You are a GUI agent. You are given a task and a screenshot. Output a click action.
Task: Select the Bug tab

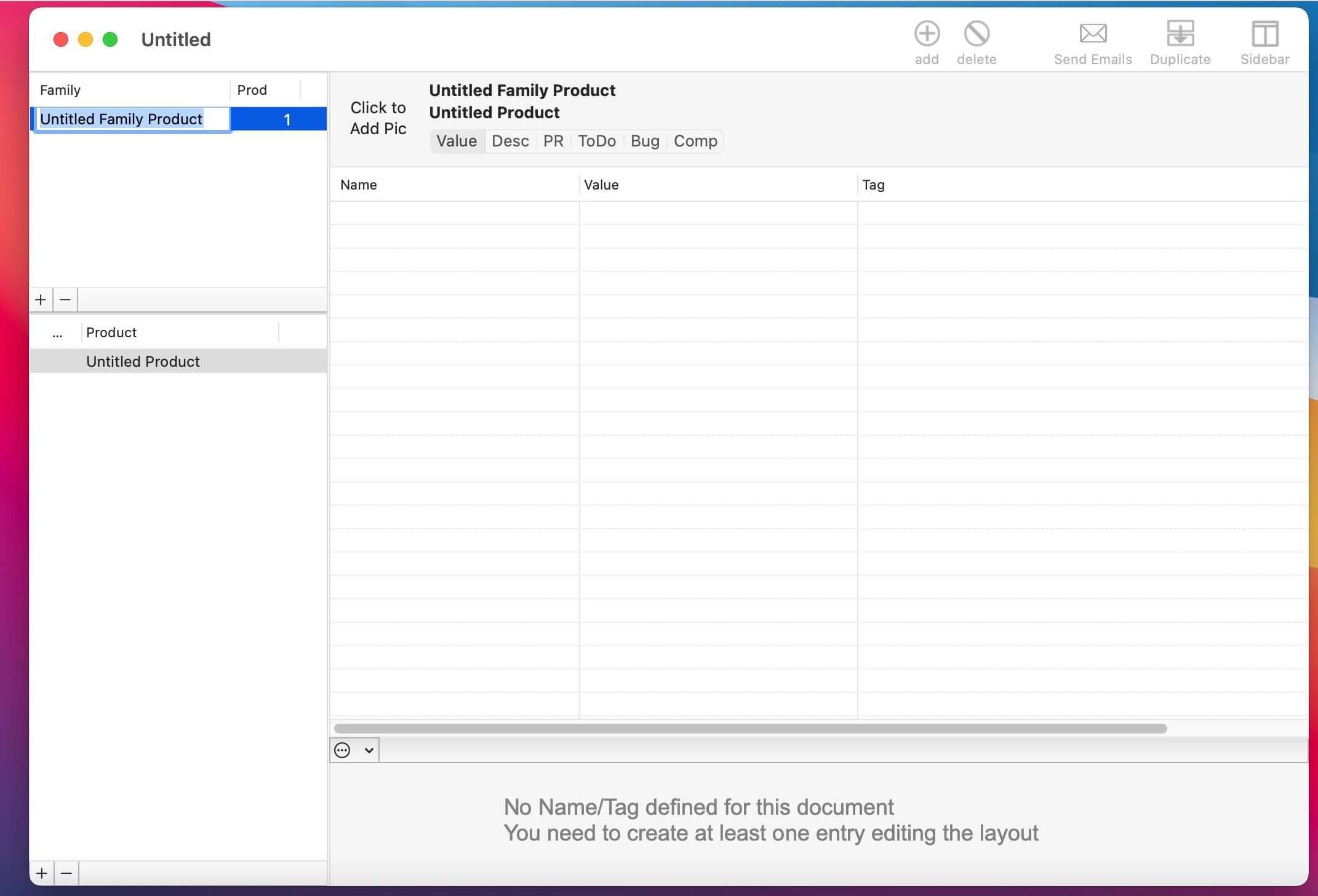point(644,141)
